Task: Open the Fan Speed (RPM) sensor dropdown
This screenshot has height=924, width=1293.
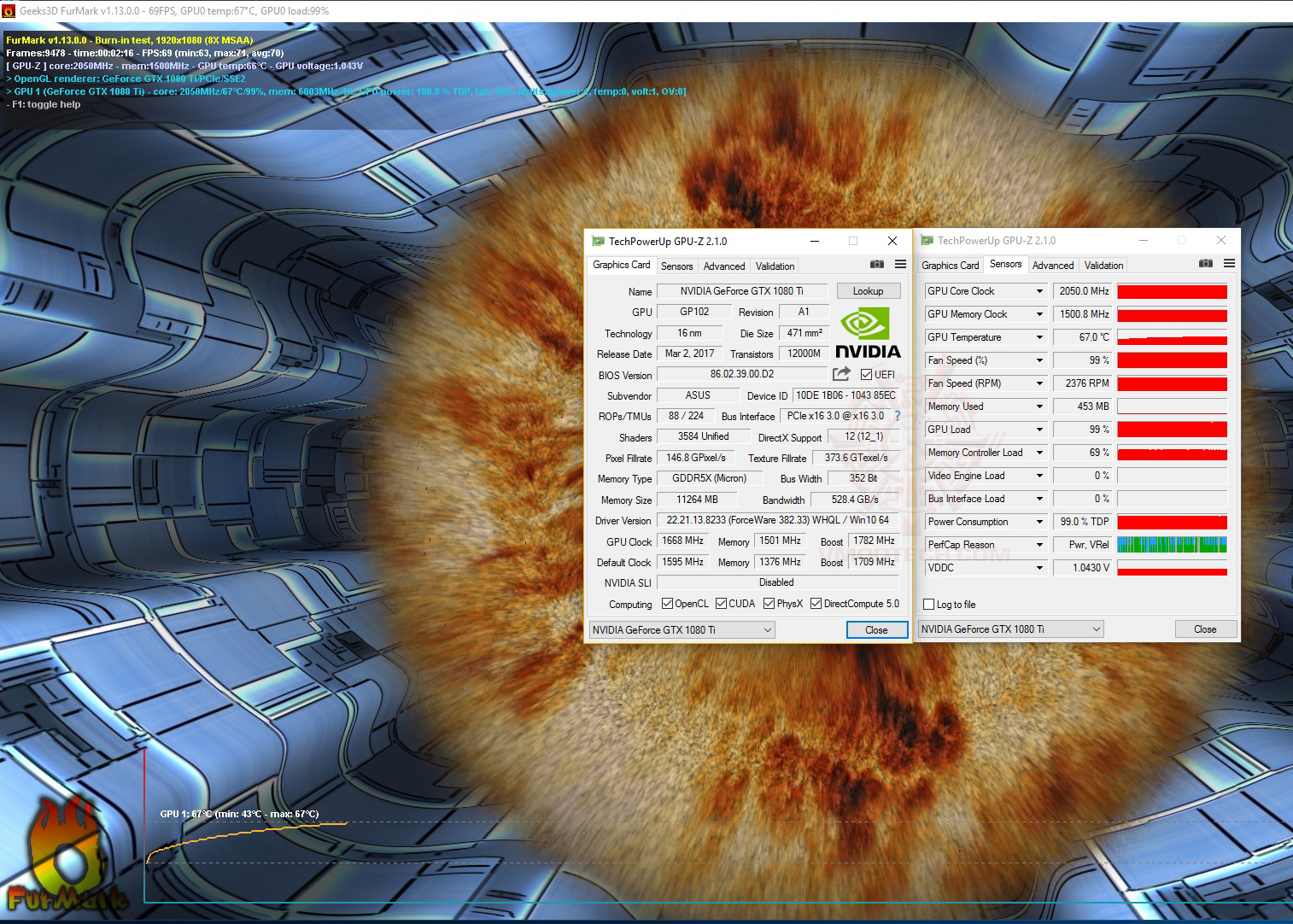Action: point(1039,383)
